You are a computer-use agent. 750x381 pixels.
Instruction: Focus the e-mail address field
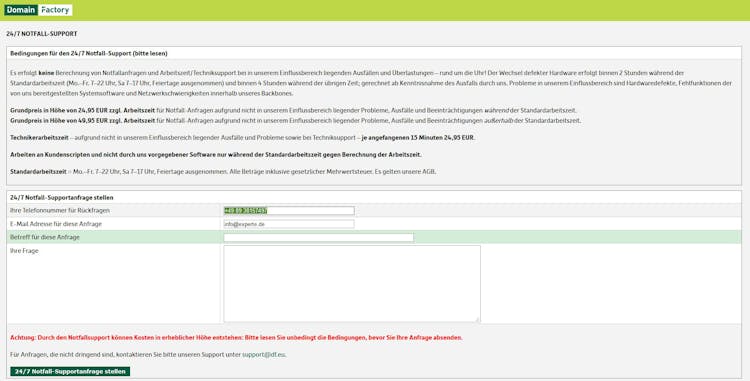(x=289, y=224)
